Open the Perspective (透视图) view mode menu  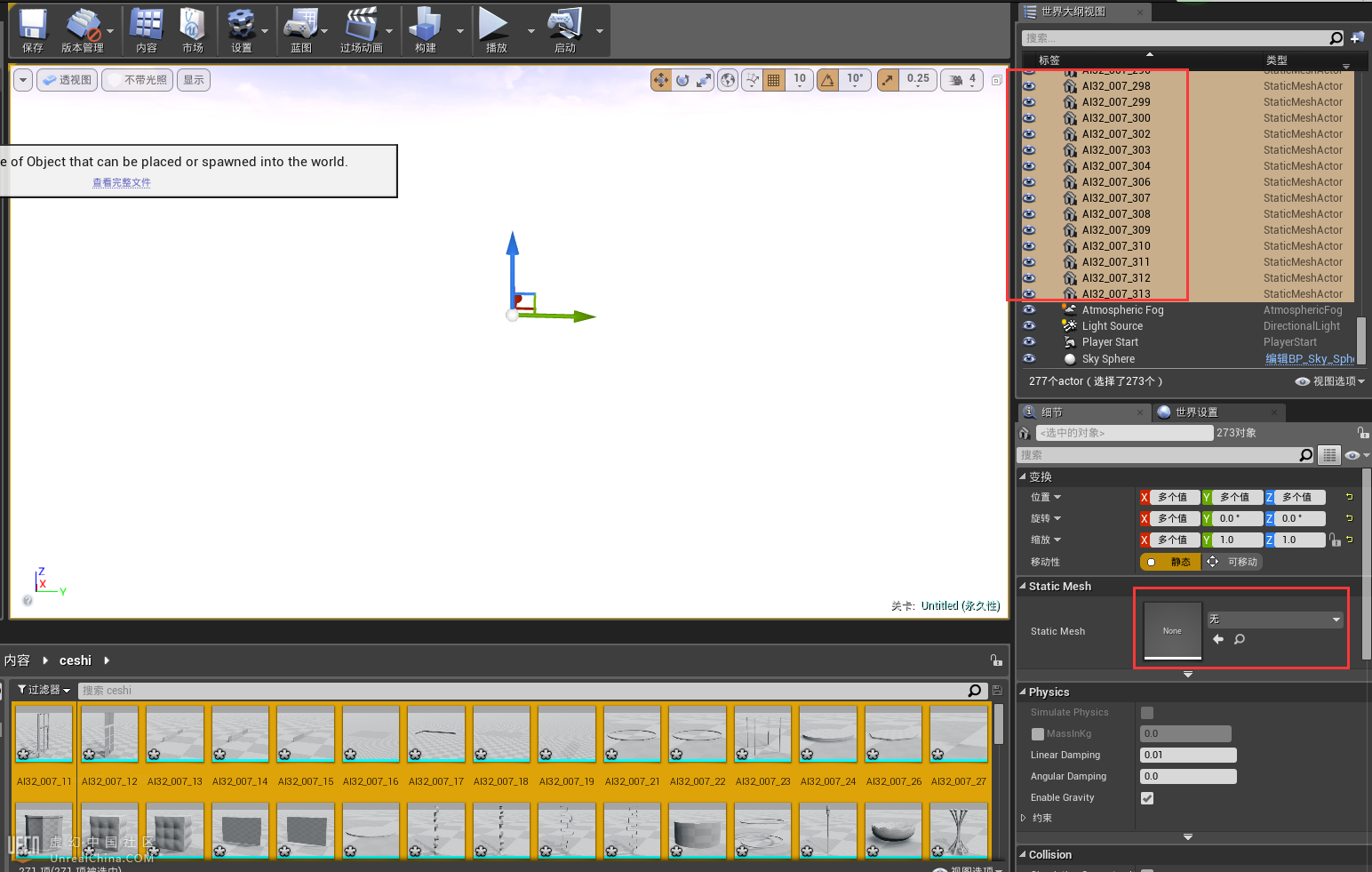pyautogui.click(x=67, y=80)
